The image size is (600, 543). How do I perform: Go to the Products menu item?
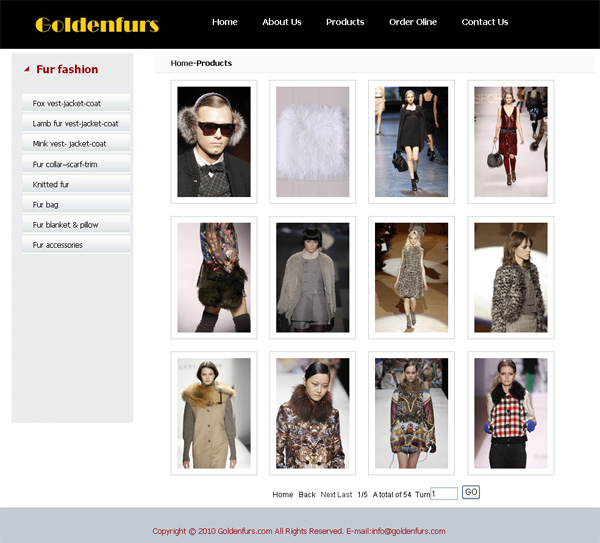coord(345,22)
